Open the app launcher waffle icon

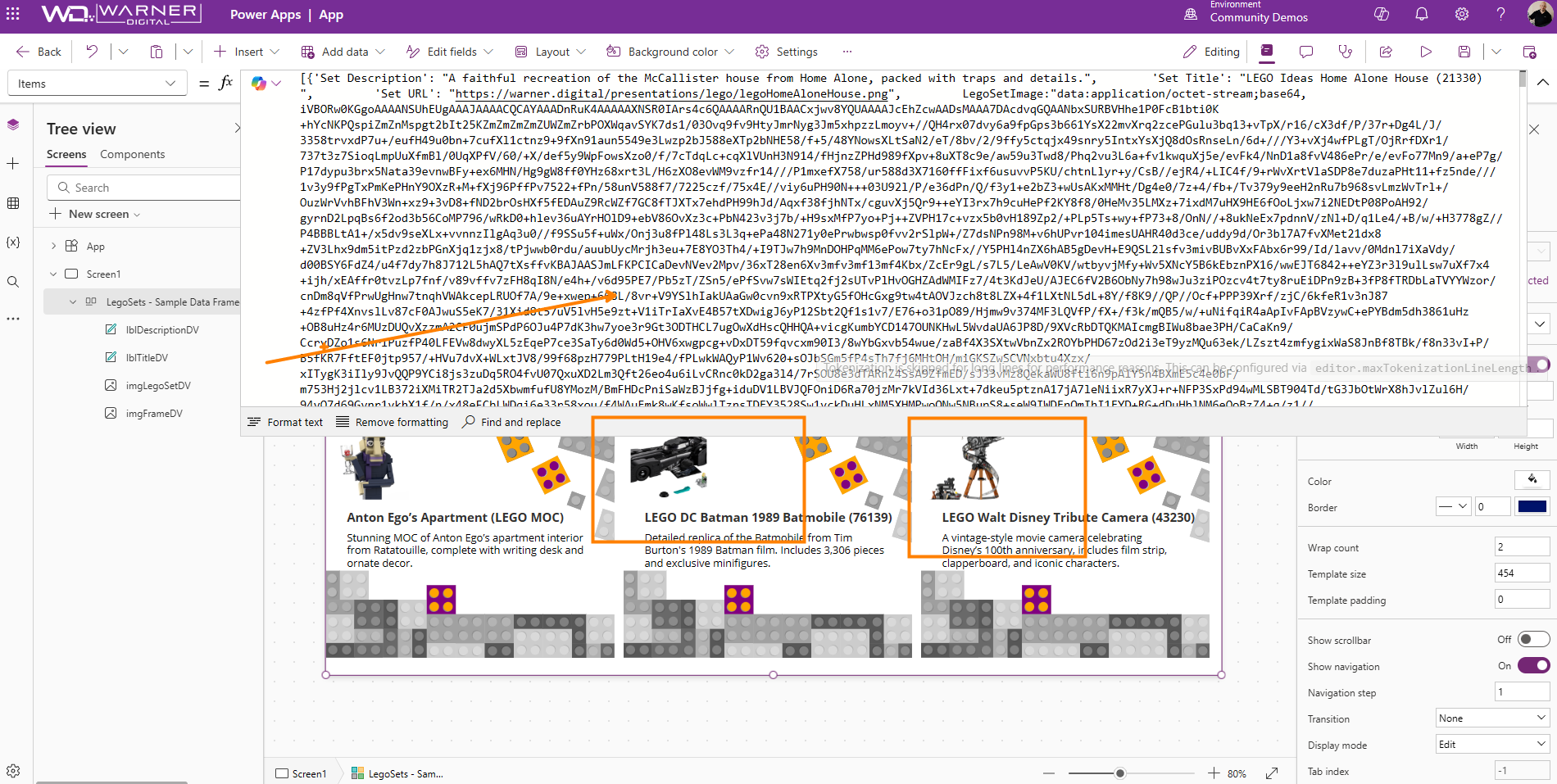15,15
